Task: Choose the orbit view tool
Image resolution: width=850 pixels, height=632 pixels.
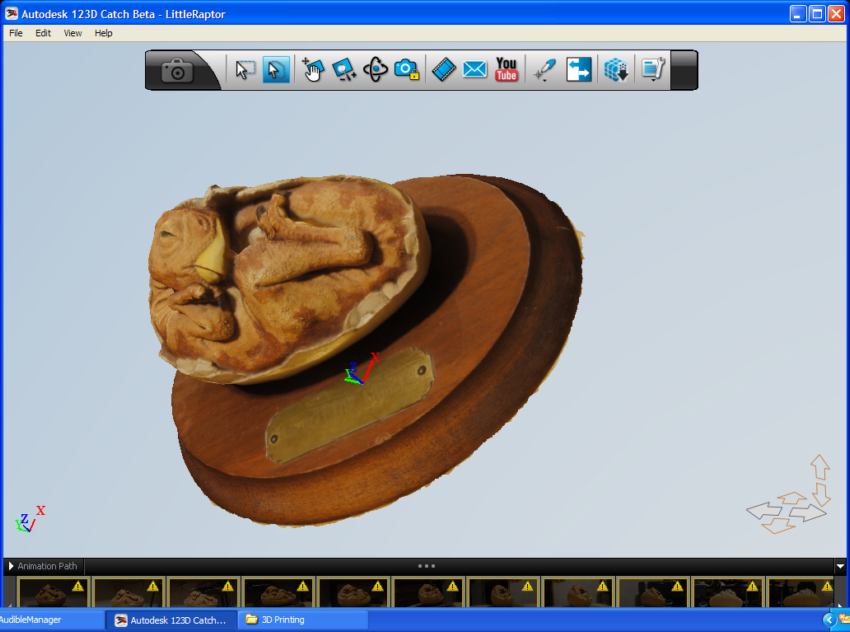Action: point(375,70)
